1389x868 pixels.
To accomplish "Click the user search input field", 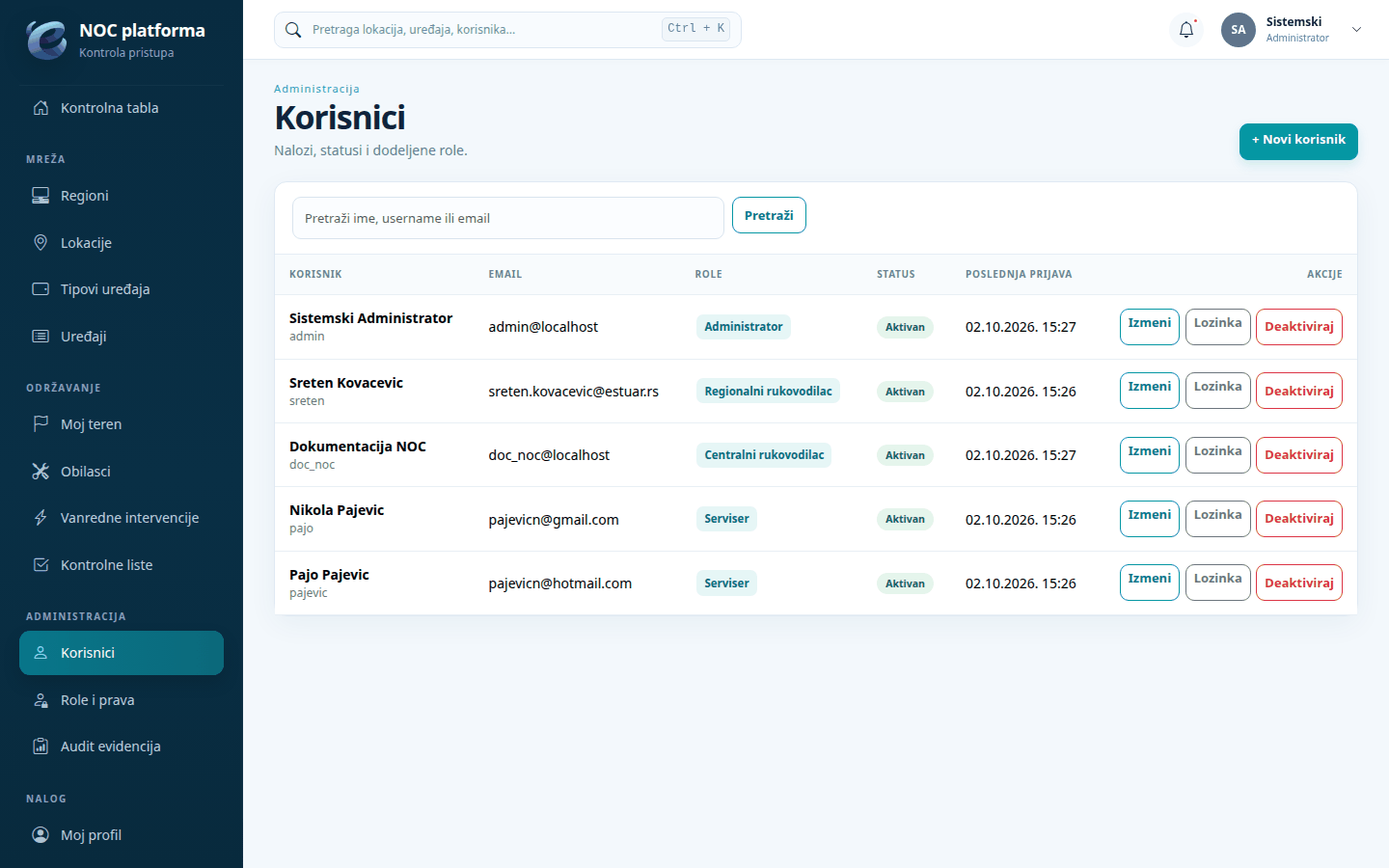I will 508,218.
